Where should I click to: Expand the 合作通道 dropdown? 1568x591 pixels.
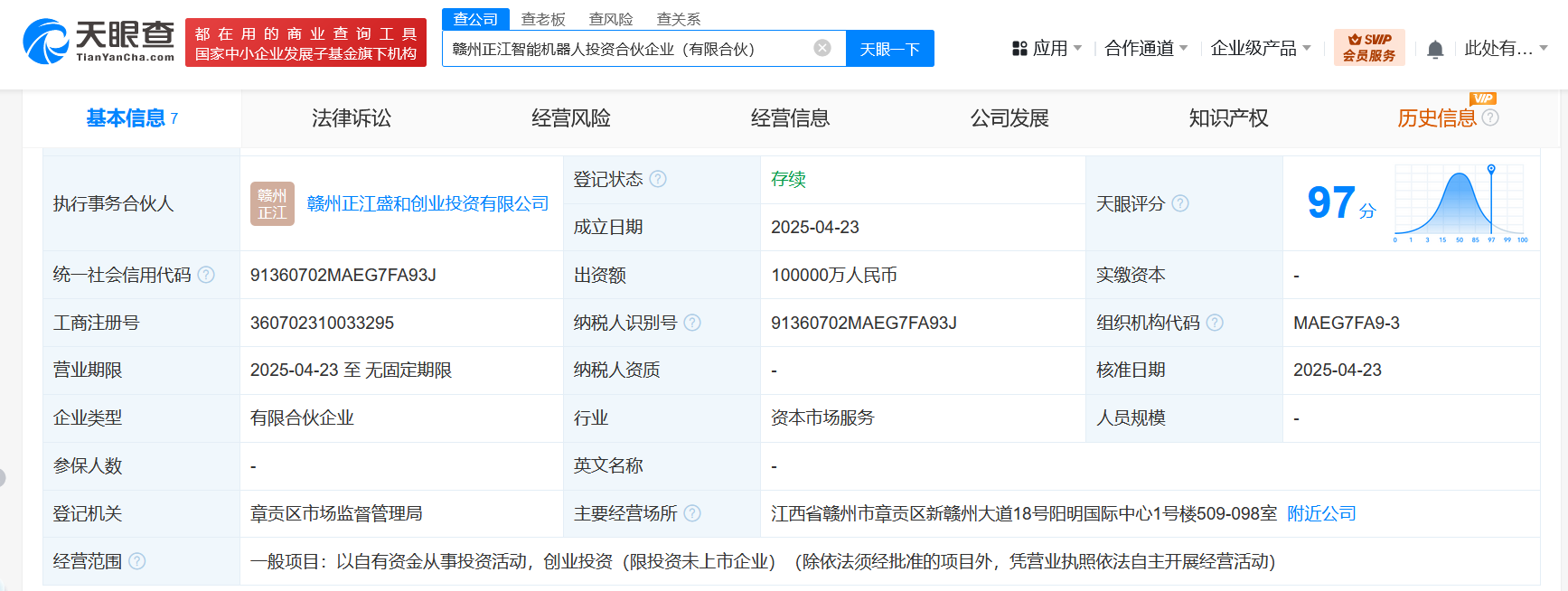click(x=1146, y=49)
